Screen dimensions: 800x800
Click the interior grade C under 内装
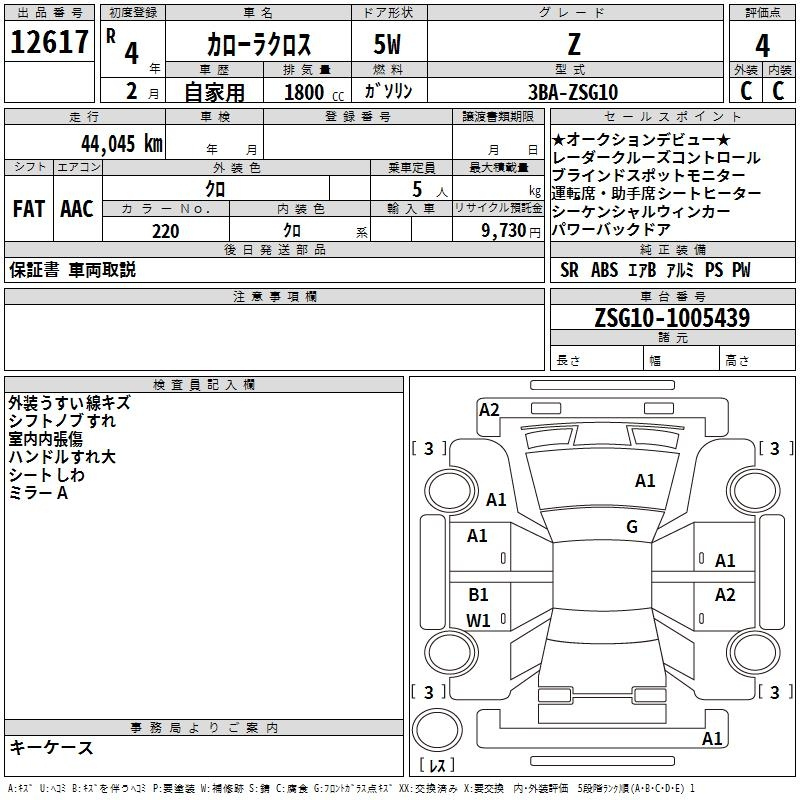(x=778, y=91)
